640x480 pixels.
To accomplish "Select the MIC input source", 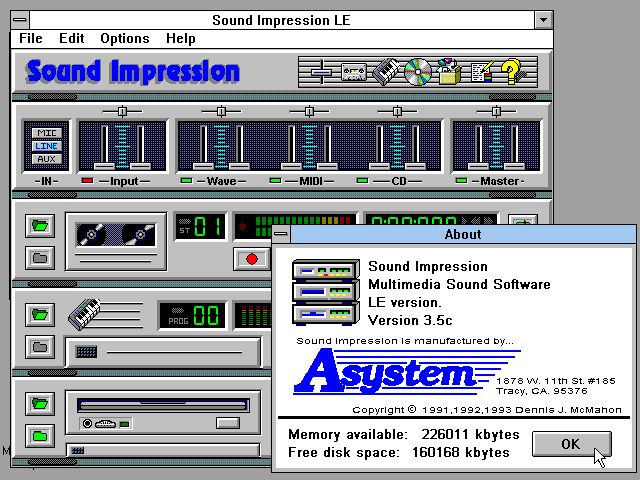I will (x=47, y=133).
